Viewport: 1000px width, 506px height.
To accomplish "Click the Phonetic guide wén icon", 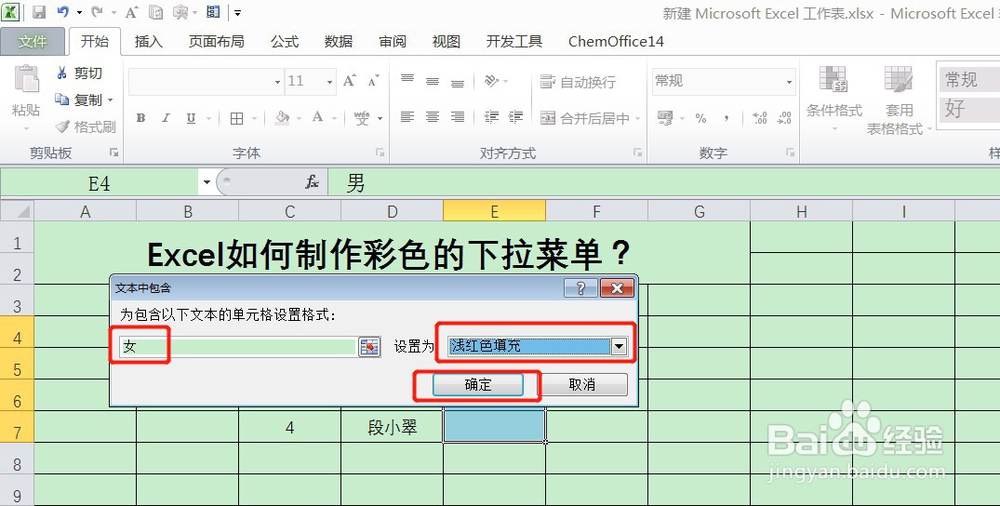I will 362,118.
